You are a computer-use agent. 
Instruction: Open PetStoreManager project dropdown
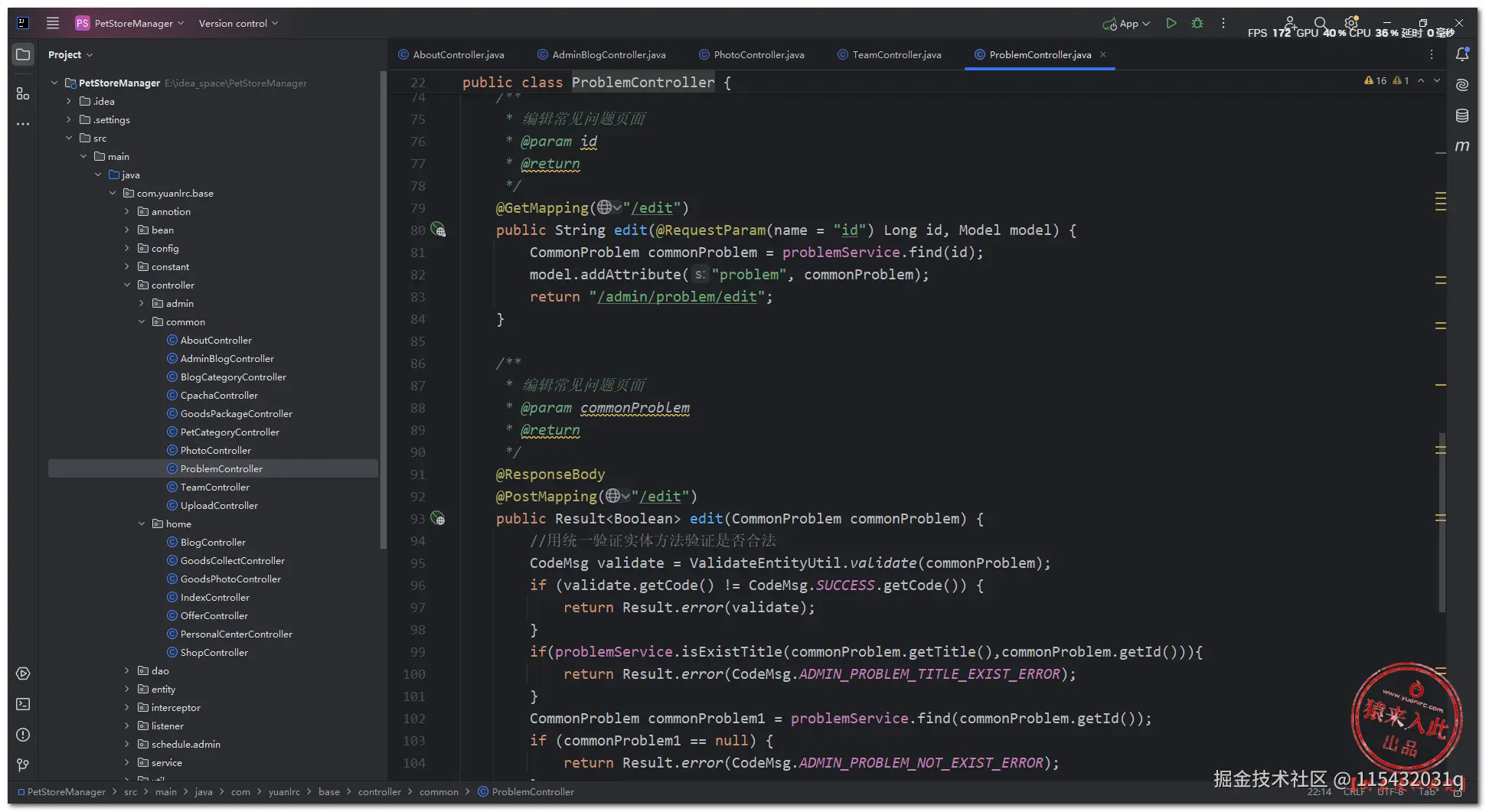click(x=129, y=23)
